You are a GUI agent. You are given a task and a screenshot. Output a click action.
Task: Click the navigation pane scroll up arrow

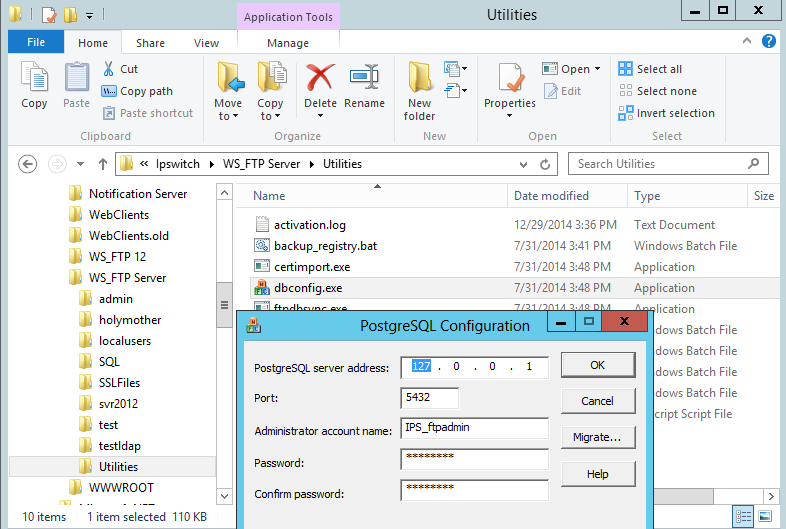click(224, 193)
